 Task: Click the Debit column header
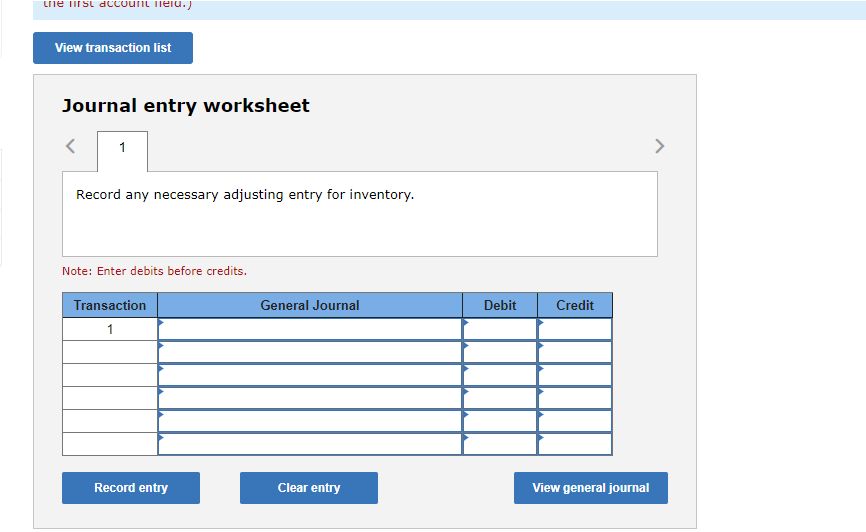[x=500, y=305]
